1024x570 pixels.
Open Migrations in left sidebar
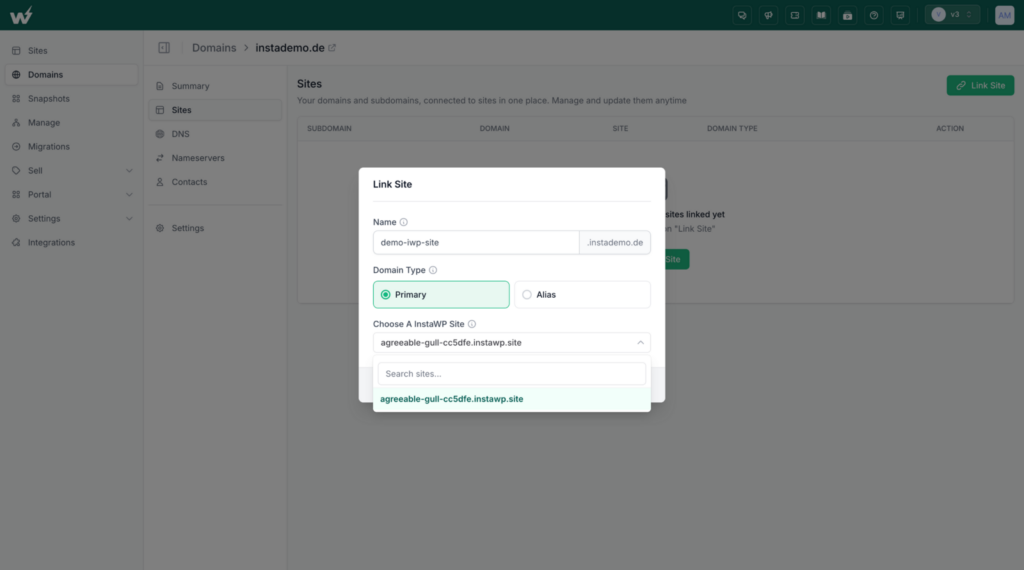(x=71, y=146)
